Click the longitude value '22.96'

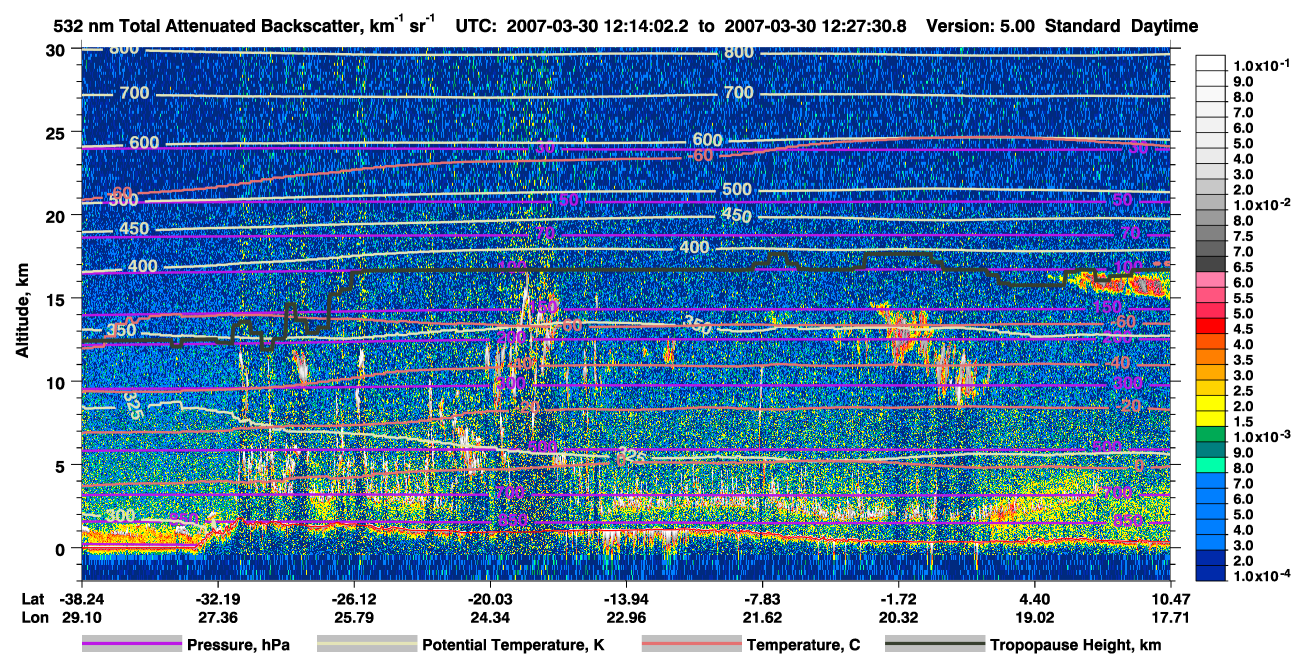625,617
